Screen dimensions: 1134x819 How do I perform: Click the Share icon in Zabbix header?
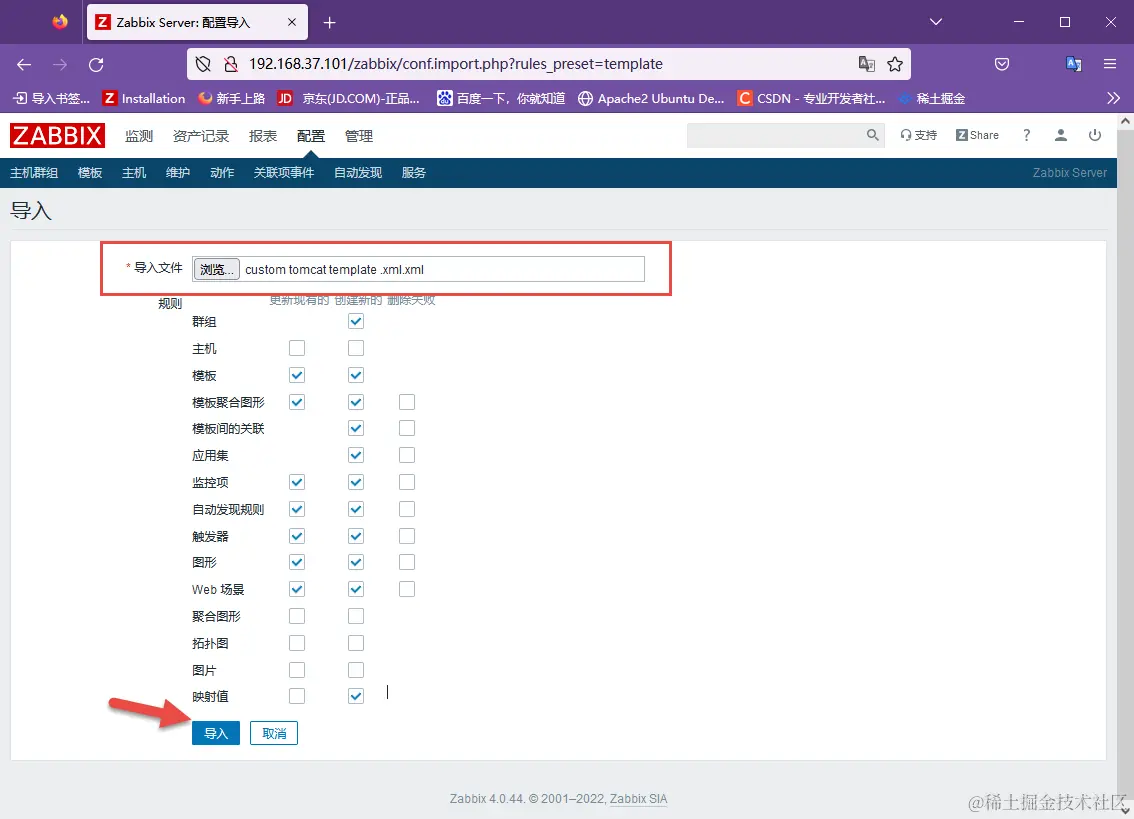click(x=976, y=134)
